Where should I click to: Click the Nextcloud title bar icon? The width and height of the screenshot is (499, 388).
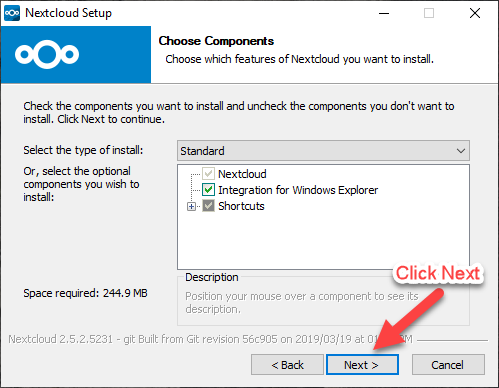pos(12,13)
